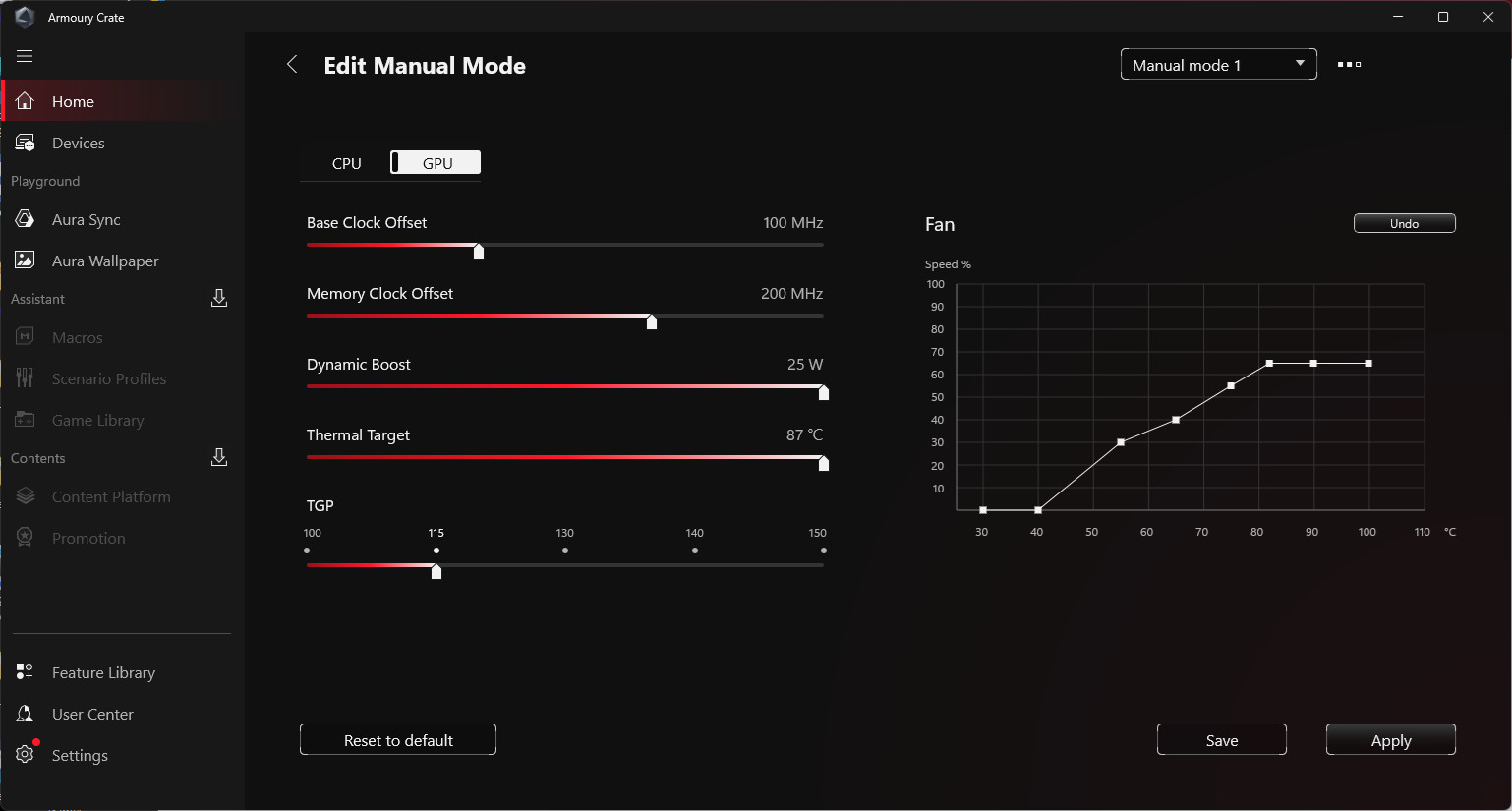1512x811 pixels.
Task: Click the Assistant section download arrow
Action: click(x=219, y=298)
